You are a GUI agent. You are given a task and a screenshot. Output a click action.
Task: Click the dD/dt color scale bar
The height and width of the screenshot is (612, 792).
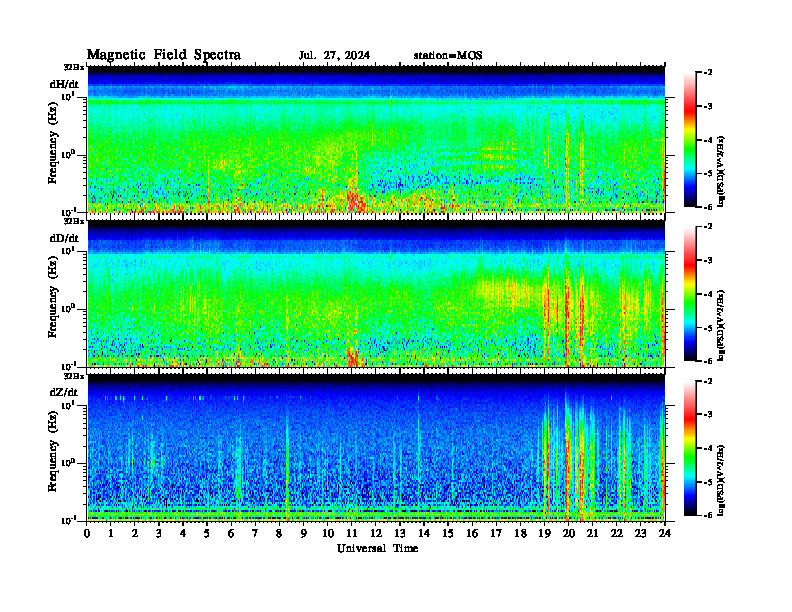pyautogui.click(x=689, y=294)
